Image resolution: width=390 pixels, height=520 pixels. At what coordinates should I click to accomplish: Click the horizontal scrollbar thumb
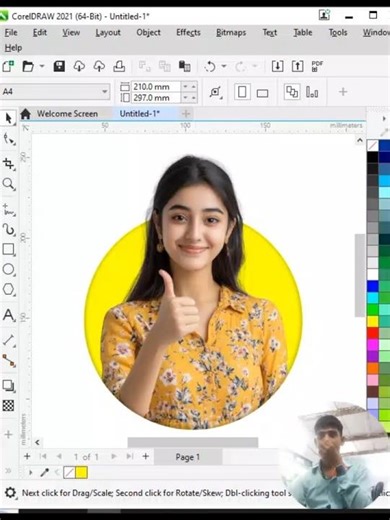pos(193,442)
